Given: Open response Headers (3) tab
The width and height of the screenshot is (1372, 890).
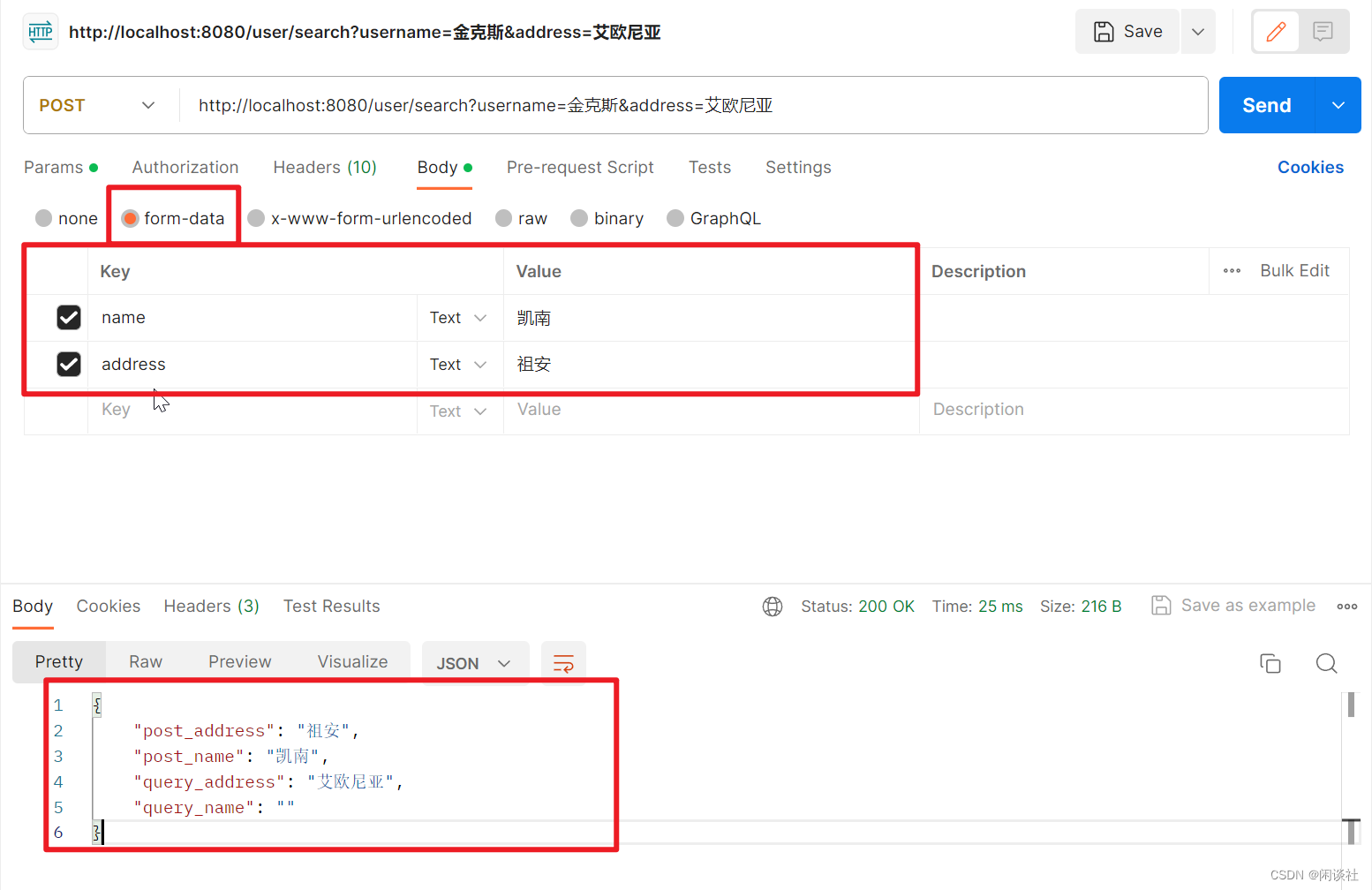Looking at the screenshot, I should [212, 606].
